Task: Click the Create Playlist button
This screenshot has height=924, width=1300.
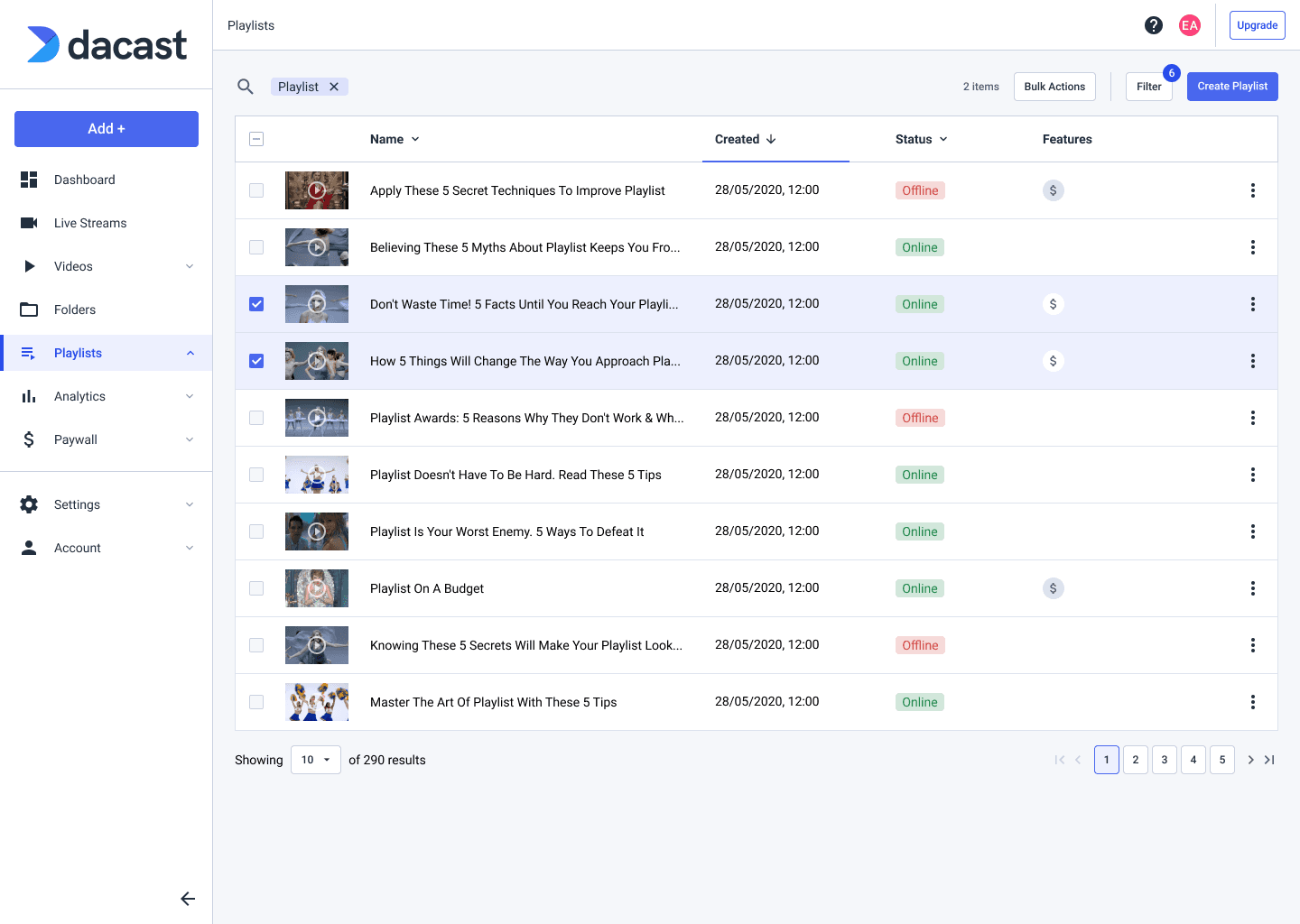Action: click(1231, 87)
